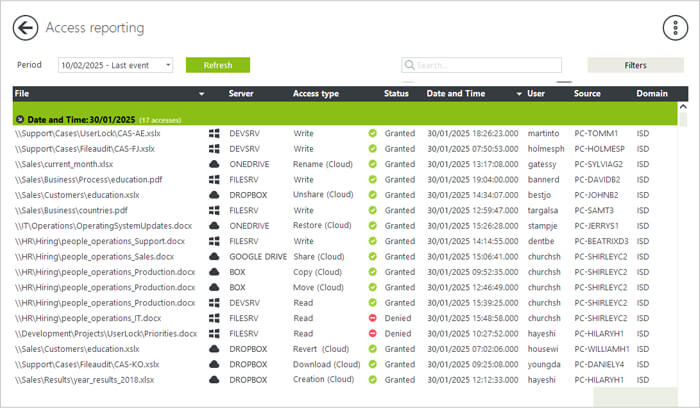
Task: Click the Windows icon for CAS-AE.xslx row
Action: [x=213, y=133]
